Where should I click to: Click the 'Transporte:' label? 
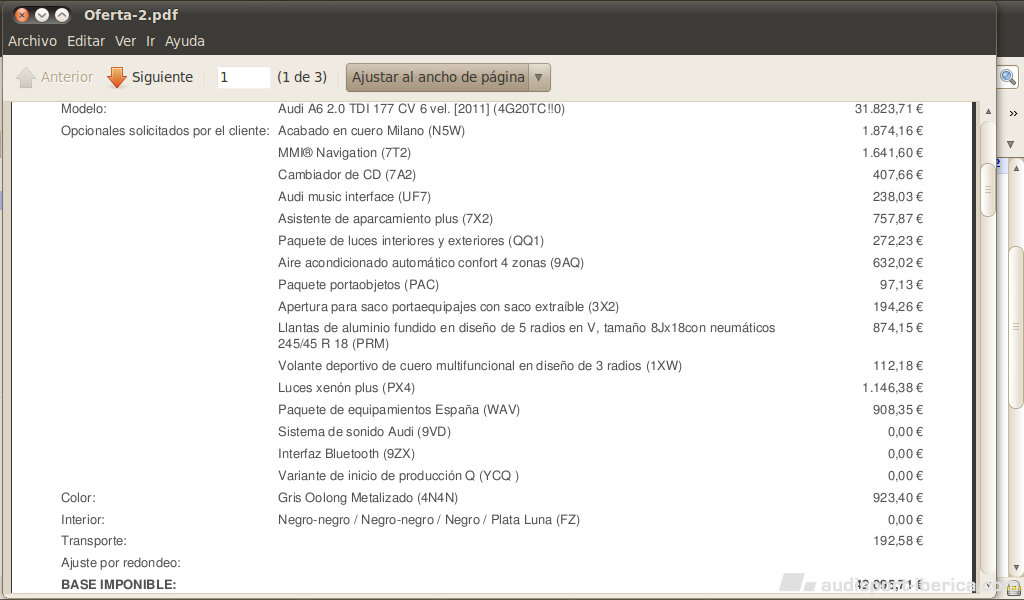click(x=94, y=541)
